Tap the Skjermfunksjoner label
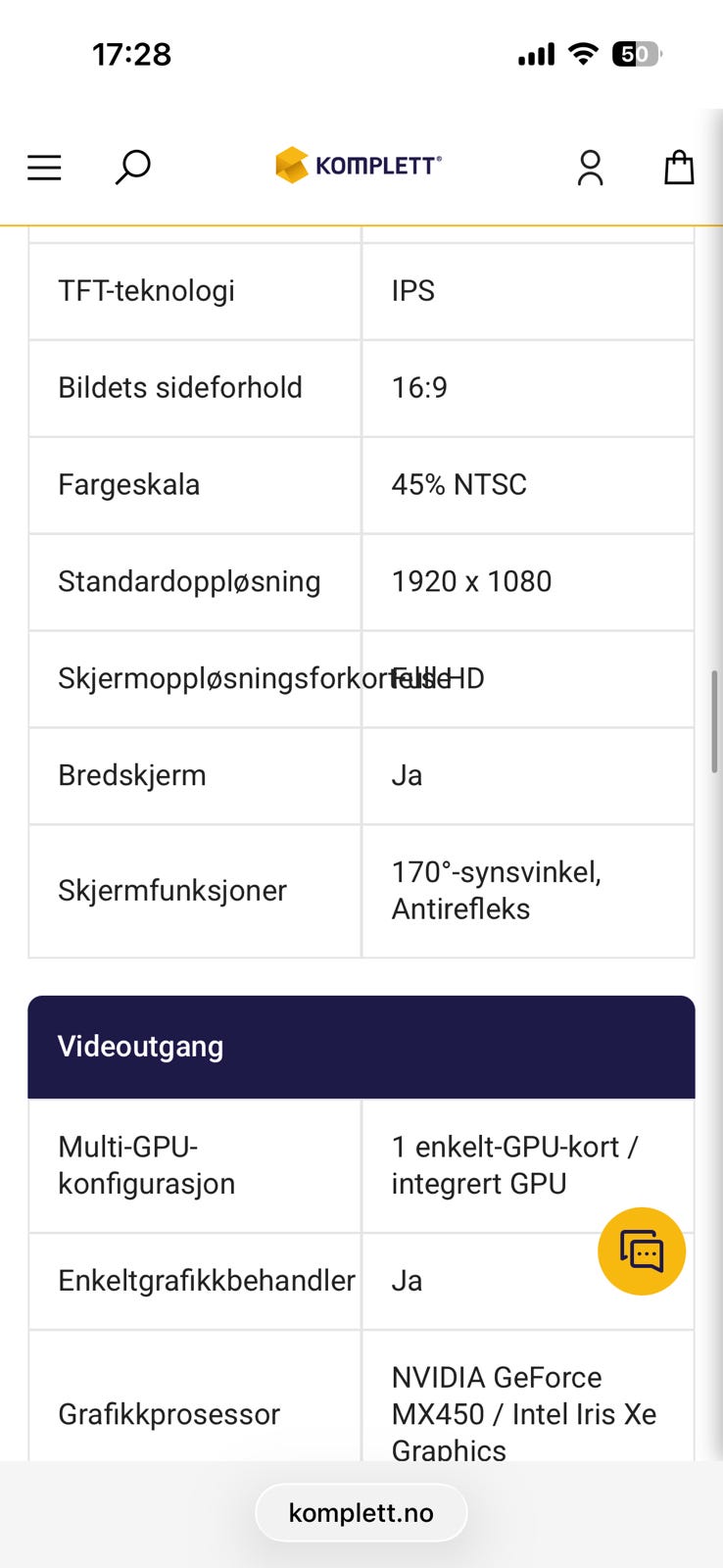The height and width of the screenshot is (1568, 723). pos(171,891)
